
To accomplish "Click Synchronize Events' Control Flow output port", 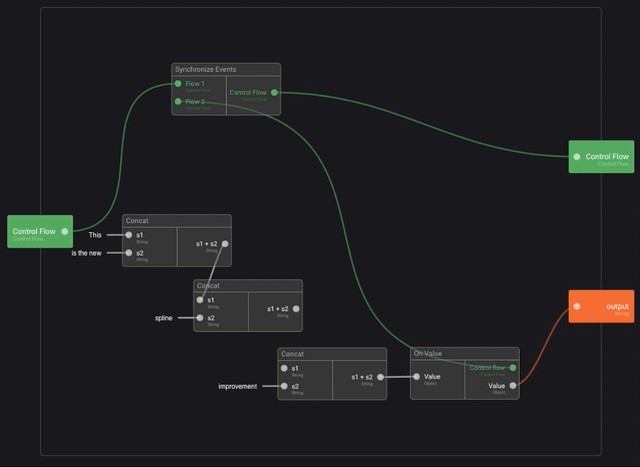I will [x=274, y=92].
